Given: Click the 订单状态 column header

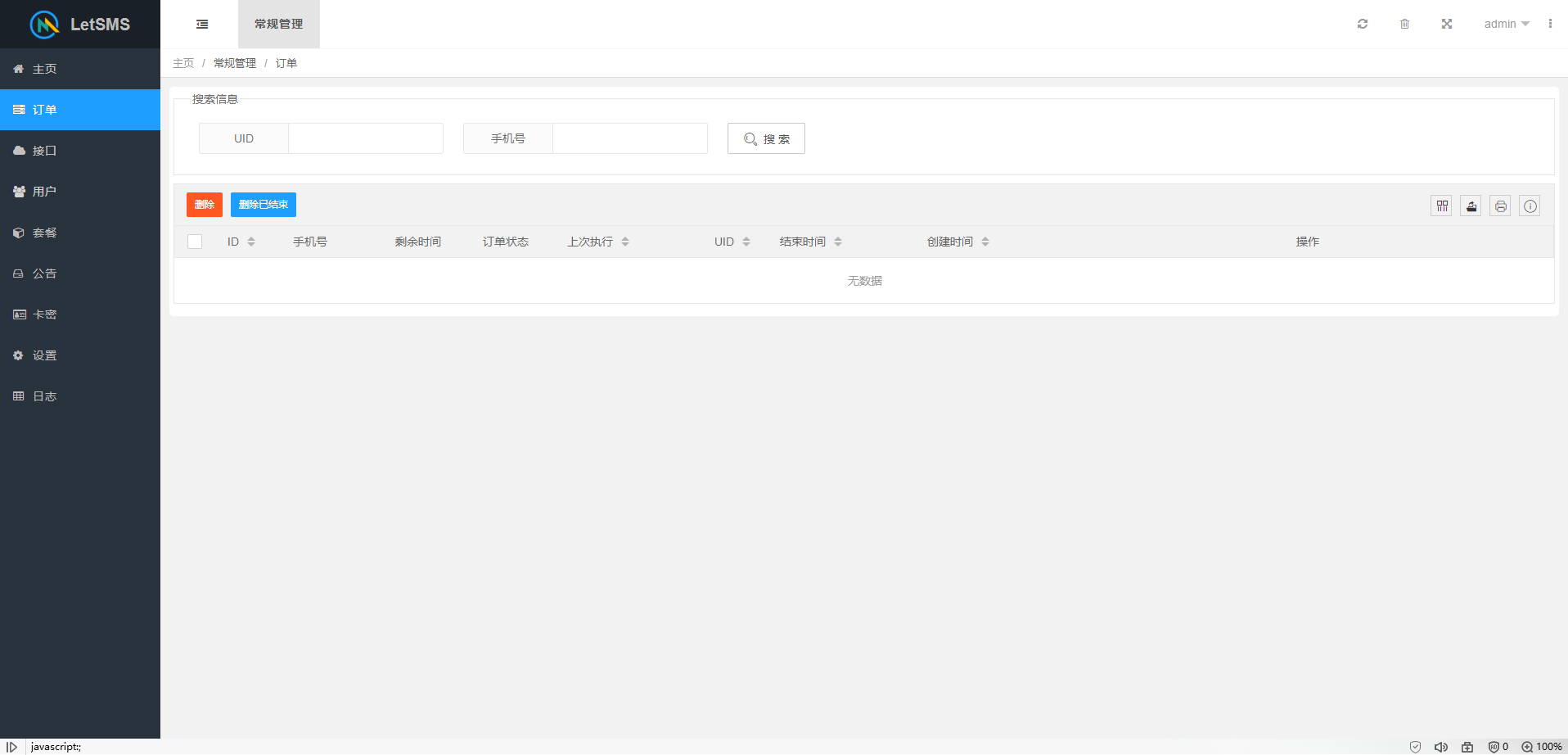Looking at the screenshot, I should click(506, 242).
